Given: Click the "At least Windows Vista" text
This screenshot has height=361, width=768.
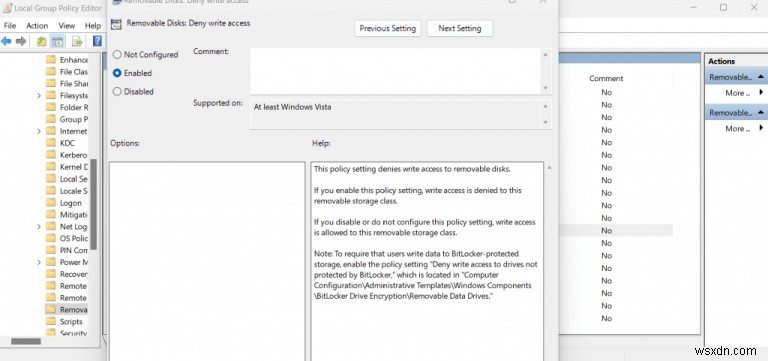Looking at the screenshot, I should point(292,107).
